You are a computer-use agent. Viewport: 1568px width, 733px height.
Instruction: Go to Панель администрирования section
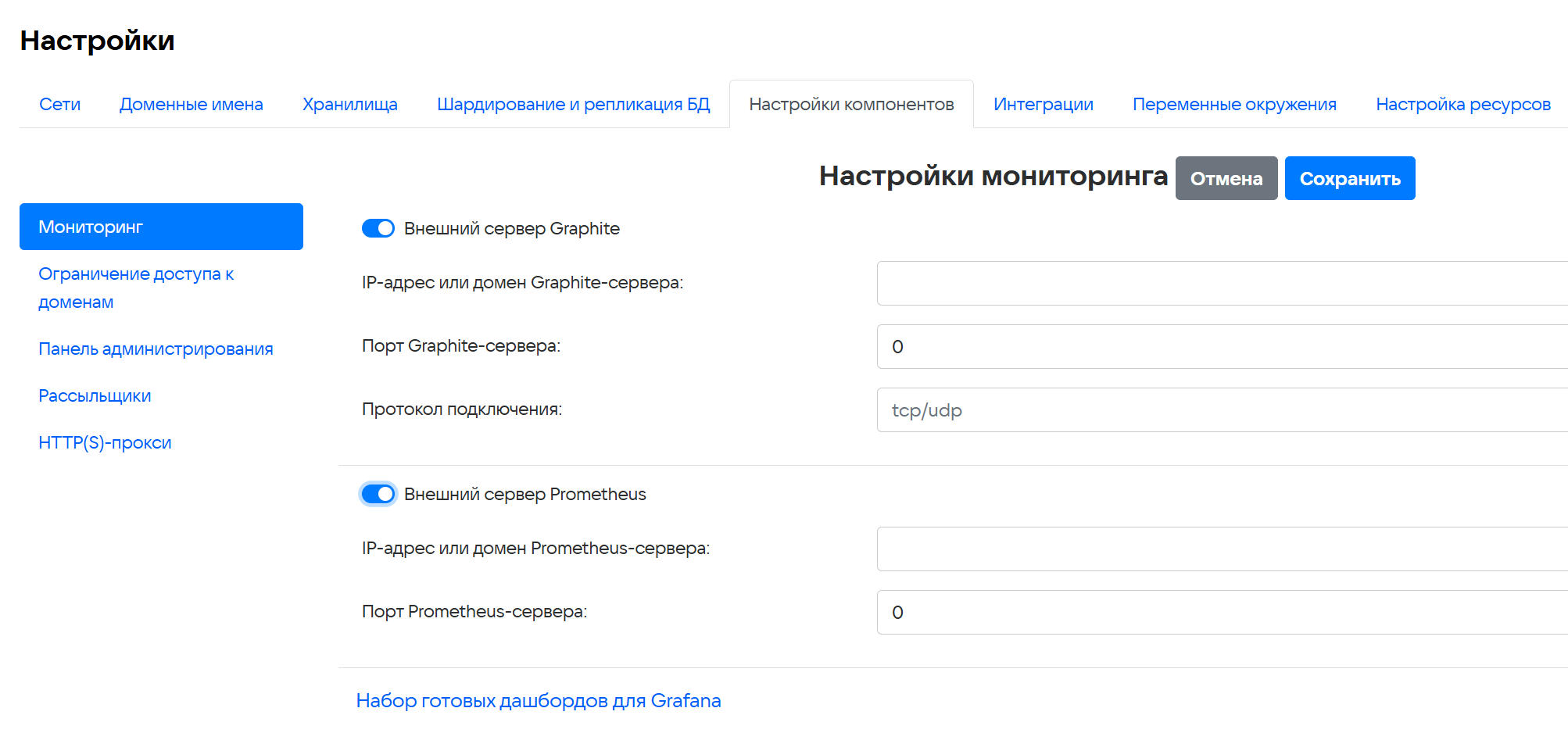tap(156, 349)
